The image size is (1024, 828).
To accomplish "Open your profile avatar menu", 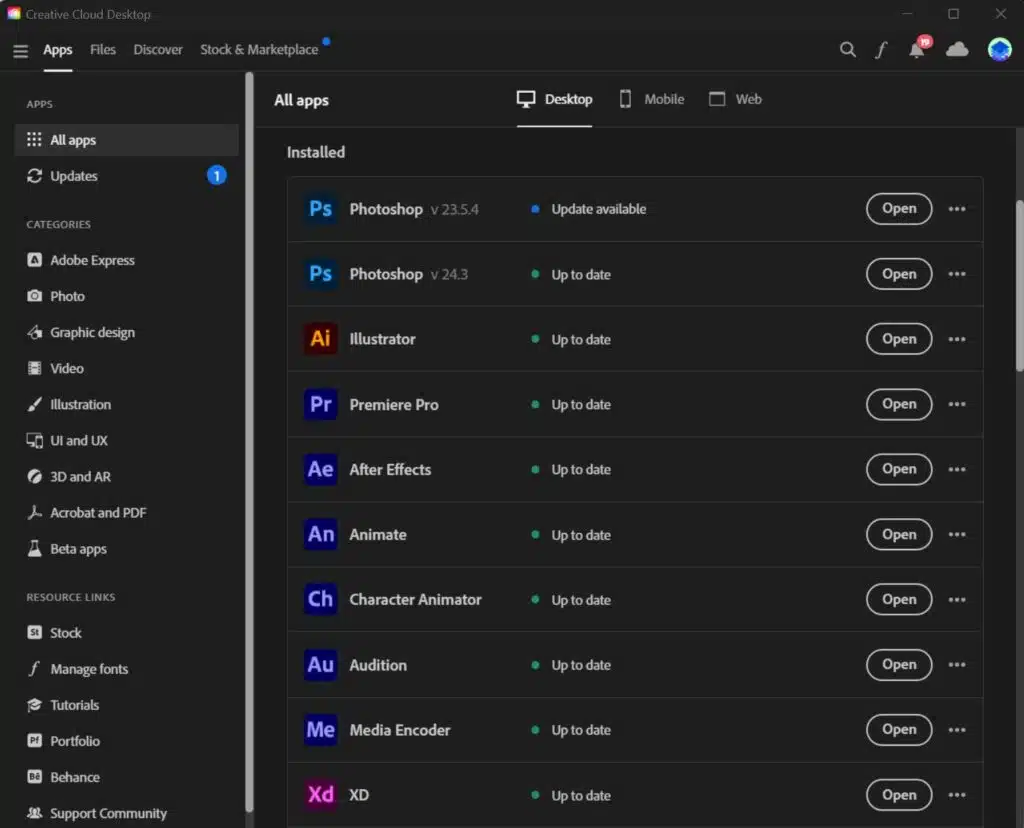I will [x=998, y=47].
